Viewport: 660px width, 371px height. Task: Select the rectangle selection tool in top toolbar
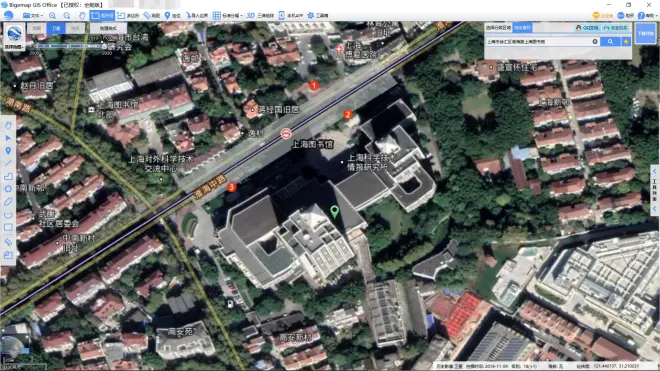tap(102, 16)
